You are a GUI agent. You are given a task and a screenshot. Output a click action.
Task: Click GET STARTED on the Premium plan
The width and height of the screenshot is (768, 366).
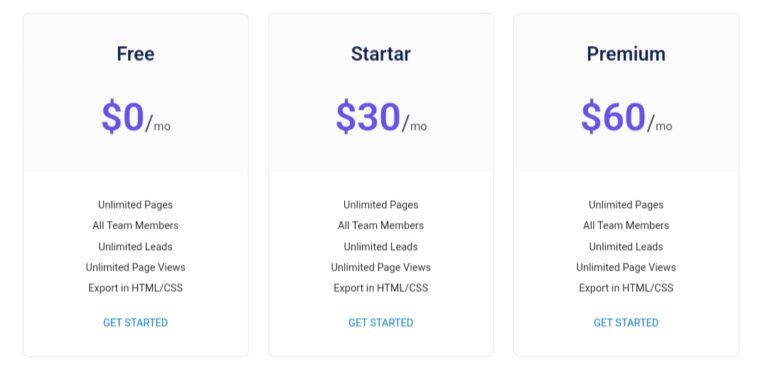pyautogui.click(x=626, y=322)
